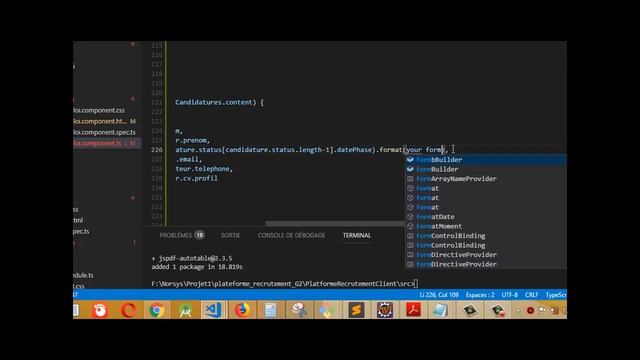Open the component.spec.ts file

click(x=104, y=132)
